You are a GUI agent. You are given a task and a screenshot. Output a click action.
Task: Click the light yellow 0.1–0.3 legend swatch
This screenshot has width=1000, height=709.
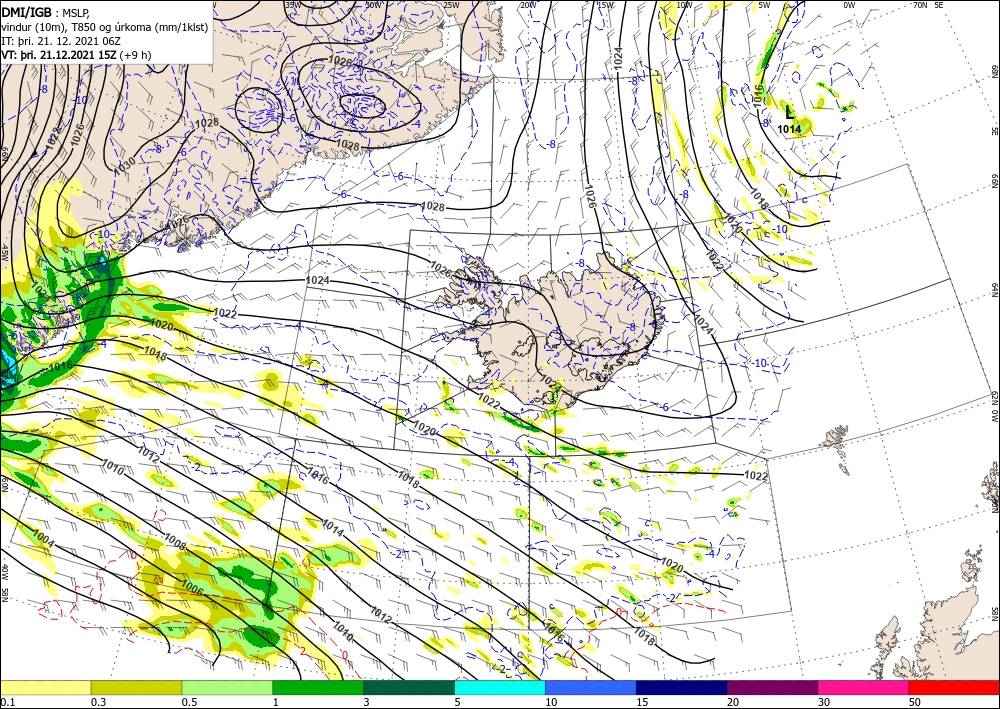pos(45,687)
